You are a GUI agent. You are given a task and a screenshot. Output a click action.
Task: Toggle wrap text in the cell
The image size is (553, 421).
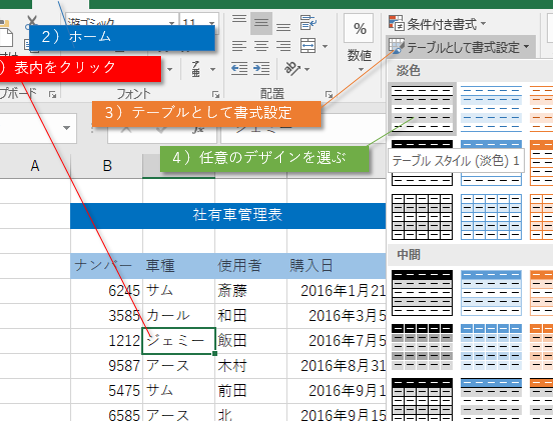tap(308, 23)
